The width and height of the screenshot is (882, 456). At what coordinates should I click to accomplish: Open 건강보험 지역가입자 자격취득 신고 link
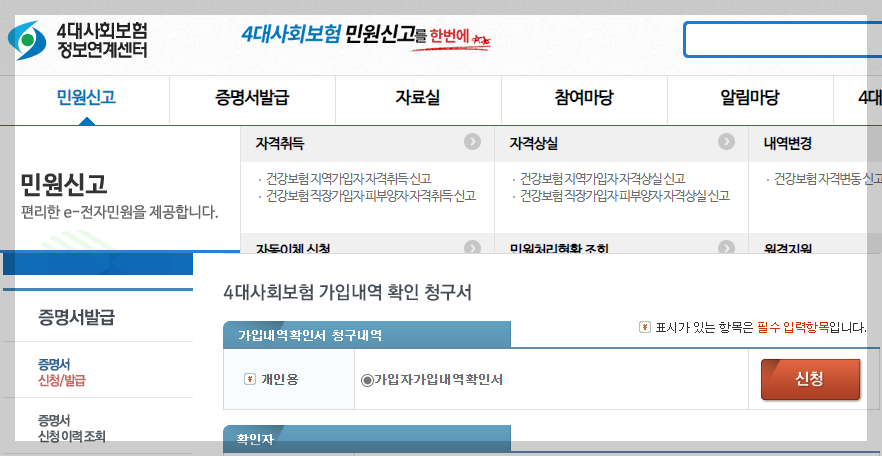pyautogui.click(x=348, y=179)
